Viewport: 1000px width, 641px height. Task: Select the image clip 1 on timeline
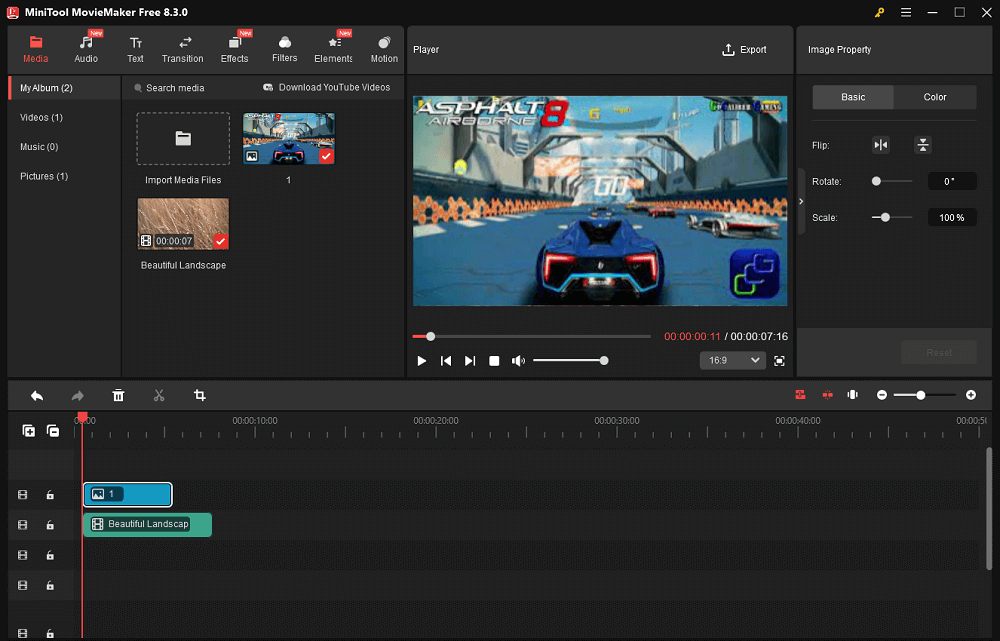point(128,494)
